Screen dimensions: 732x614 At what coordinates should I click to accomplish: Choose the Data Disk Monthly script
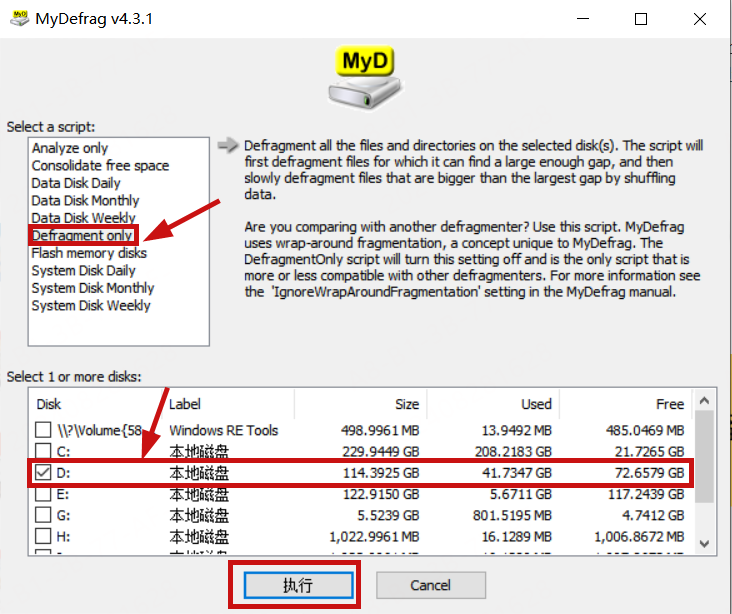85,201
